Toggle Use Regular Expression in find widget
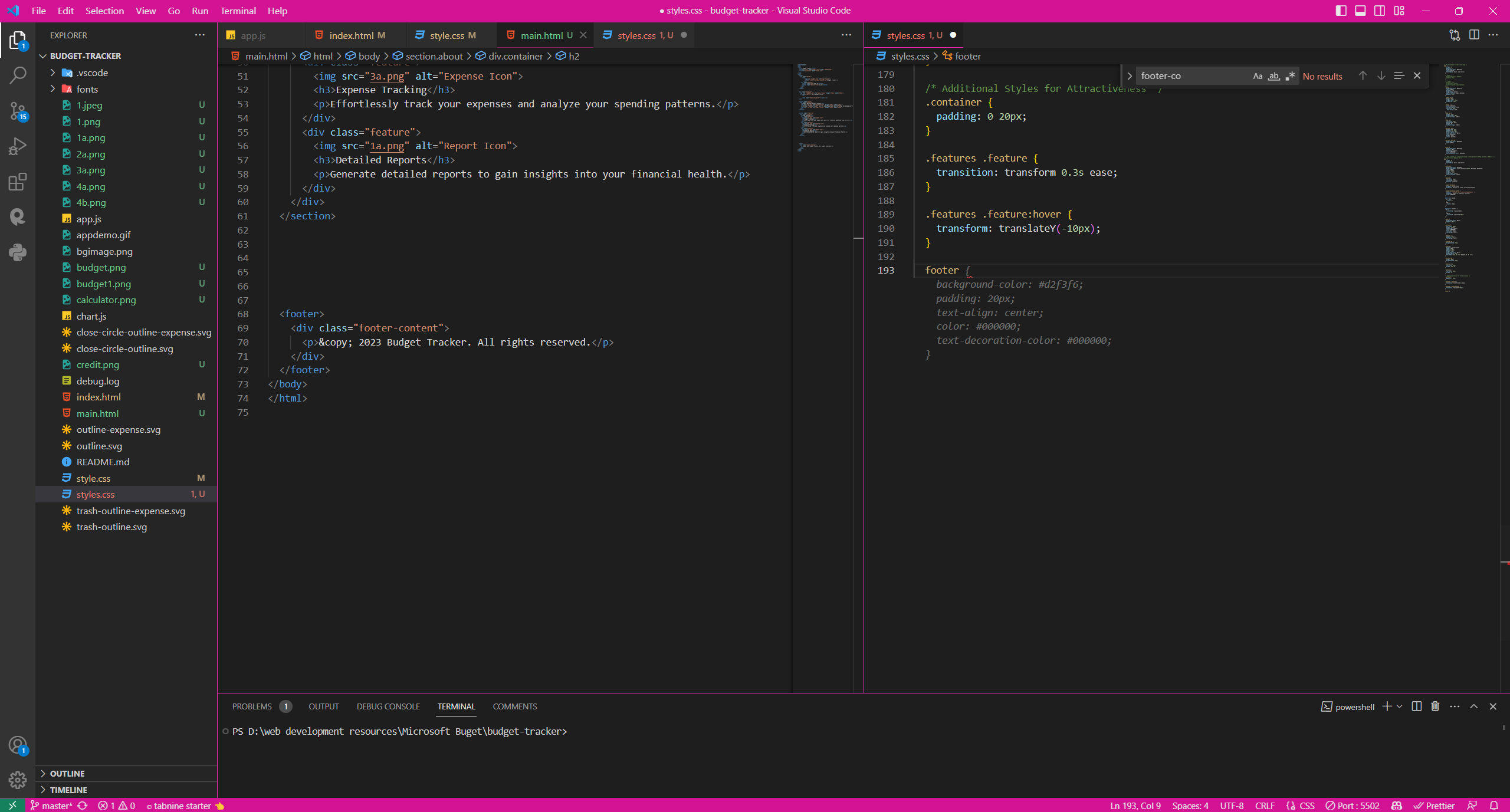The height and width of the screenshot is (812, 1510). 1290,76
